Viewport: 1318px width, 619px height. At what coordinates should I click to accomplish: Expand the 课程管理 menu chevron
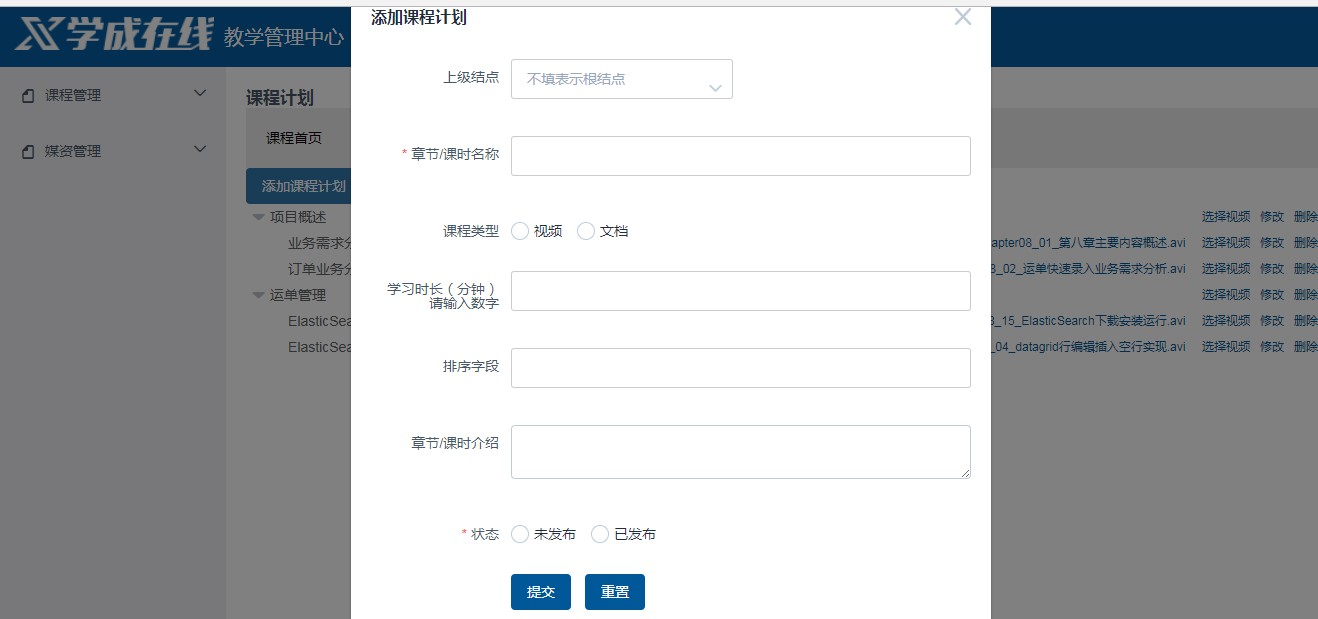199,94
